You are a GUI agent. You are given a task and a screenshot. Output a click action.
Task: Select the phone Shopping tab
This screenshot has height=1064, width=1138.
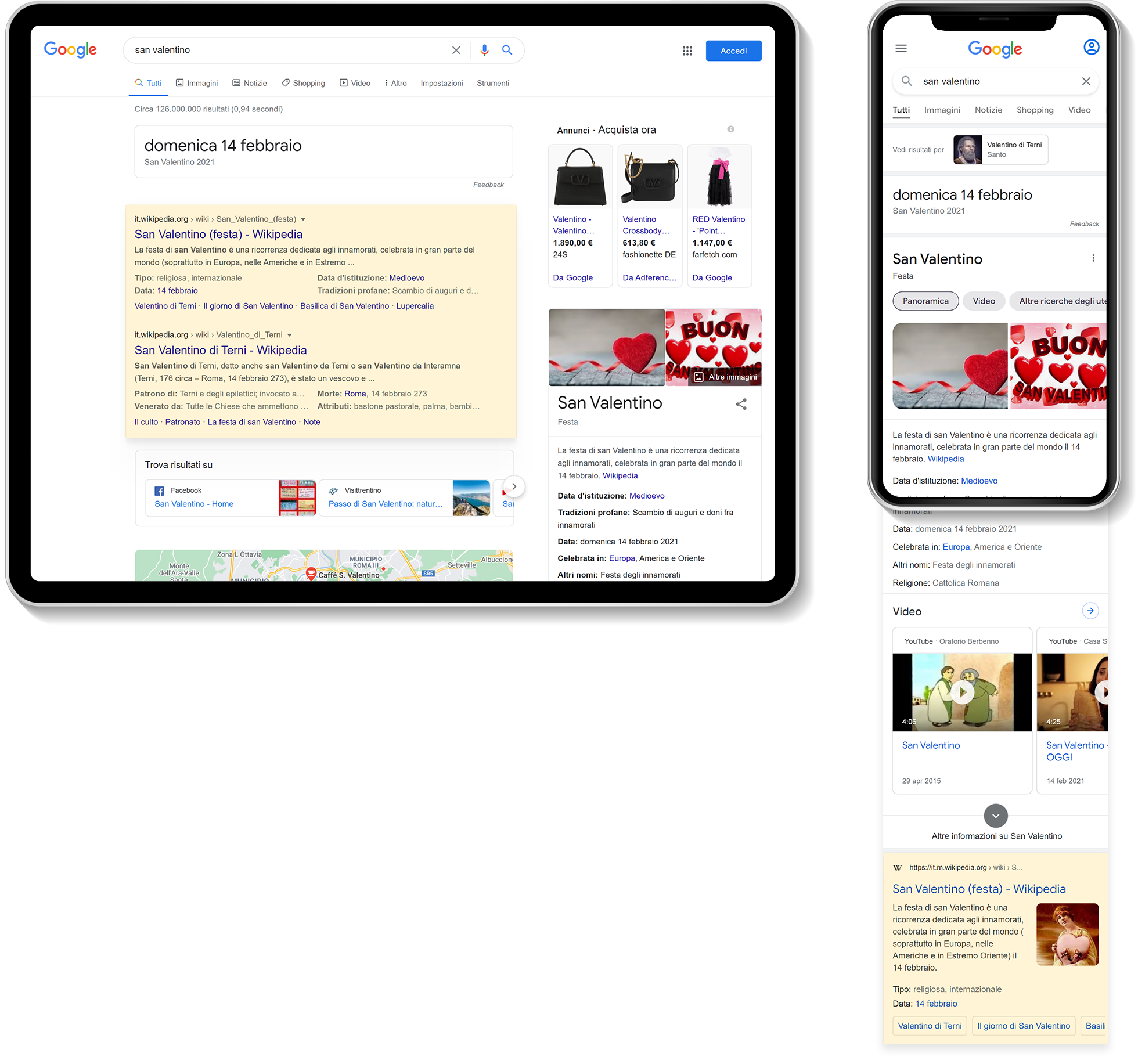(1035, 110)
